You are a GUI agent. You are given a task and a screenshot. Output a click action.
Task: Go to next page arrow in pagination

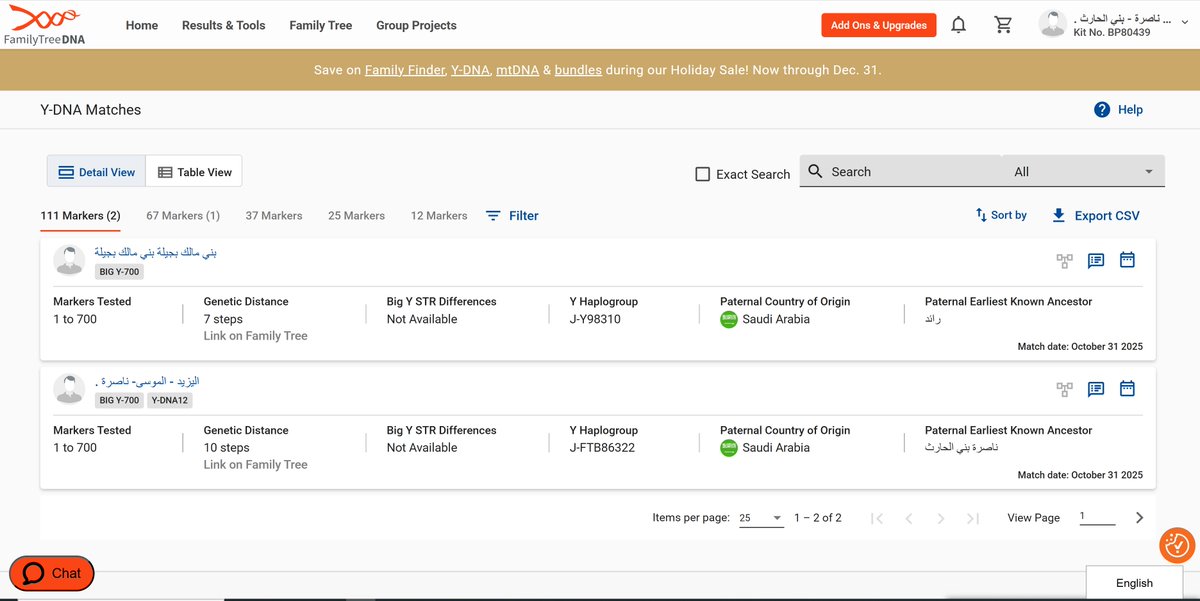(940, 518)
